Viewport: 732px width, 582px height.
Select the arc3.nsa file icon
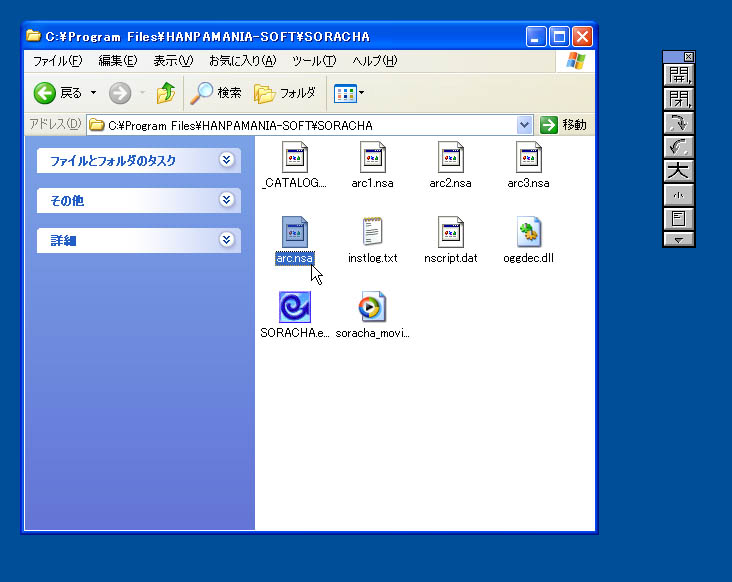pyautogui.click(x=528, y=157)
